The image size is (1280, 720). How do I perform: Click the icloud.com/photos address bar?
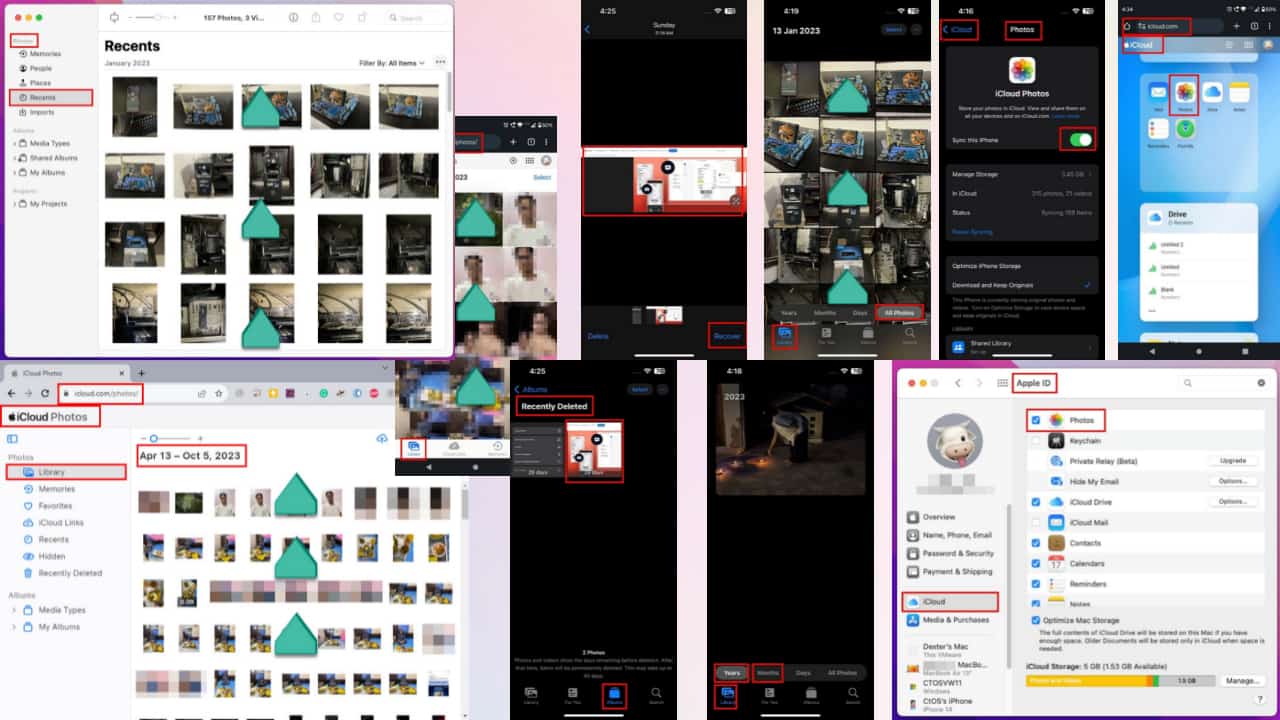(x=100, y=394)
